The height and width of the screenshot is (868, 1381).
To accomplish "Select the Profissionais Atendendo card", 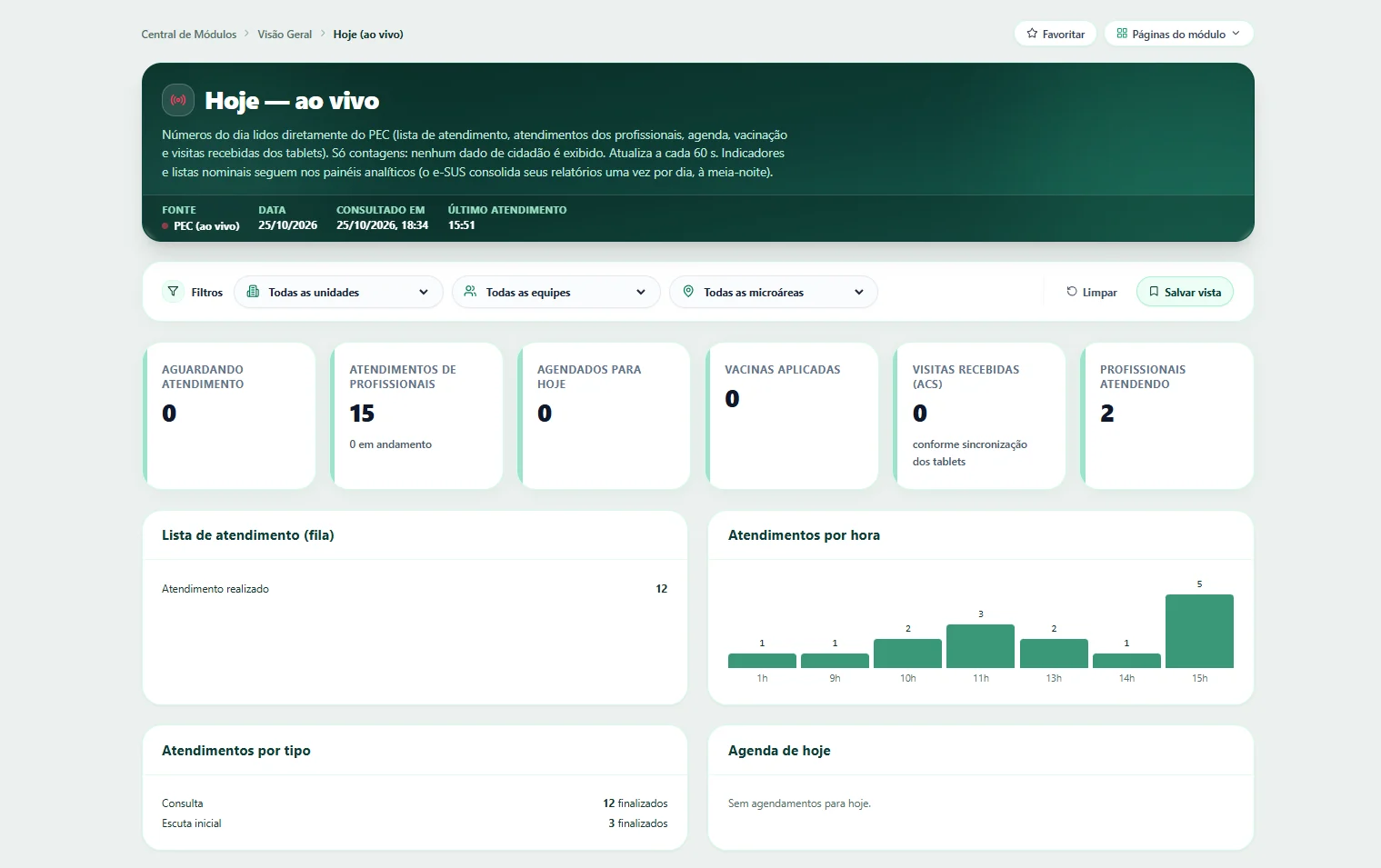I will tap(1166, 415).
